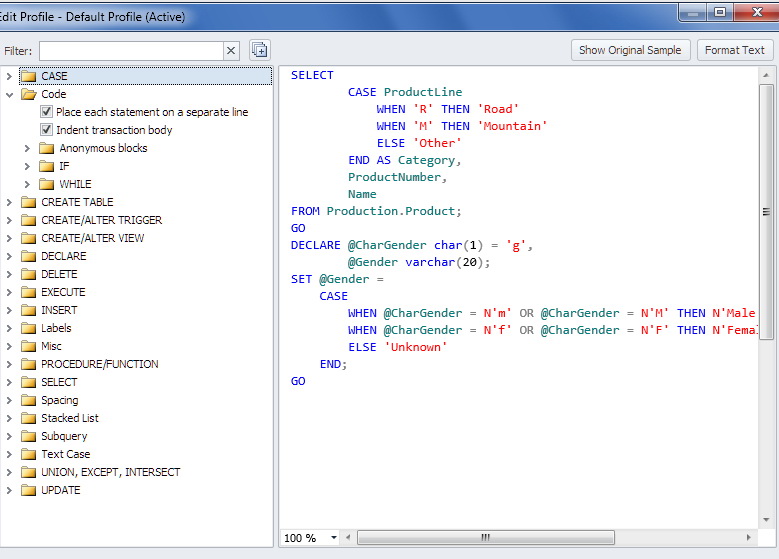Toggle Indent transaction body checkbox
Viewport: 779px width, 559px height.
46,130
